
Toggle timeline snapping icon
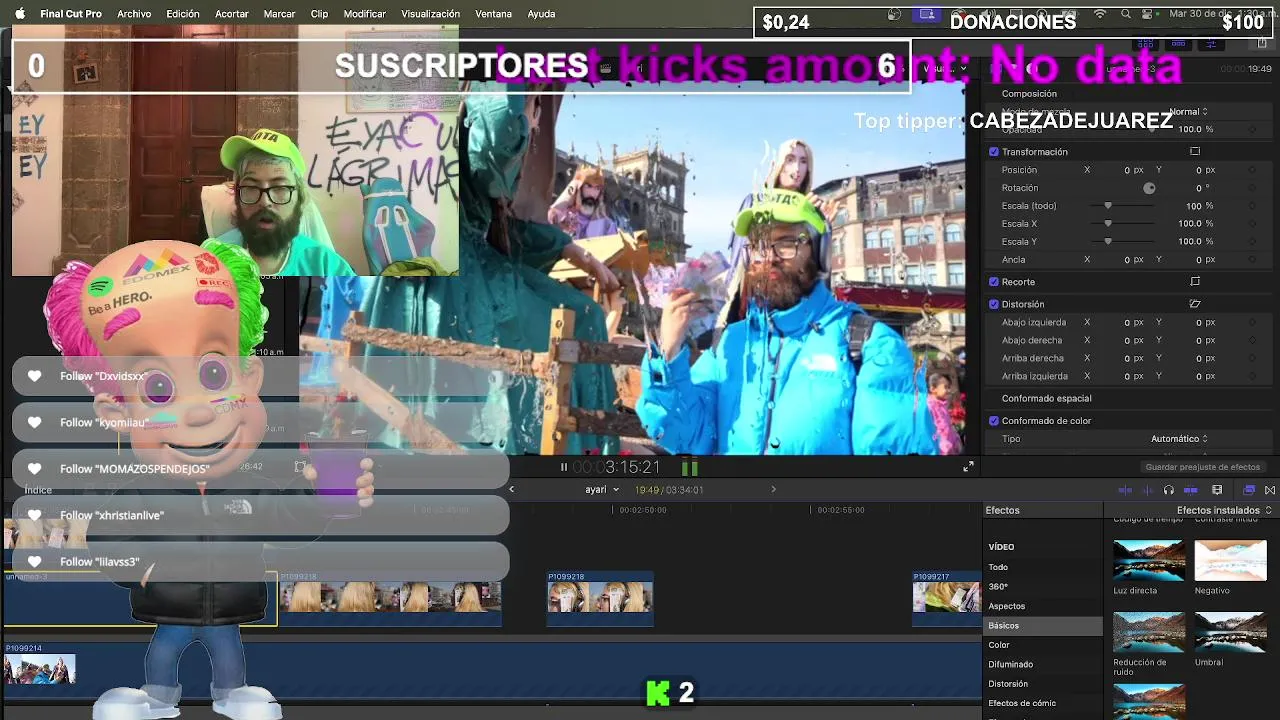pos(1191,490)
